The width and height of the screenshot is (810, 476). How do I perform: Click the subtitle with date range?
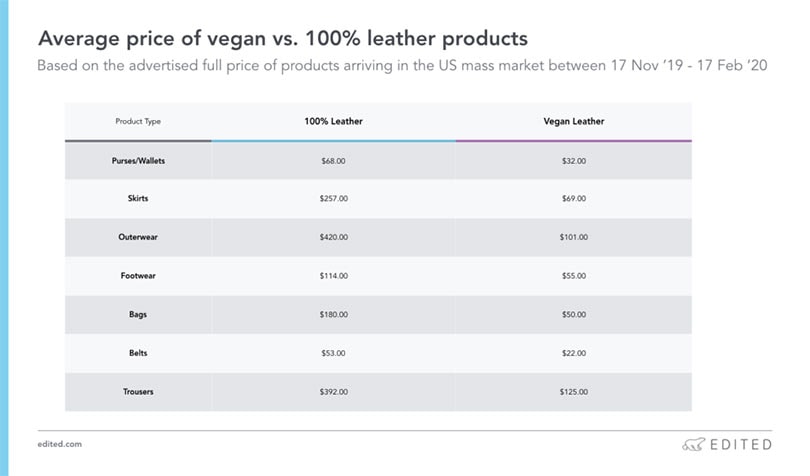401,67
